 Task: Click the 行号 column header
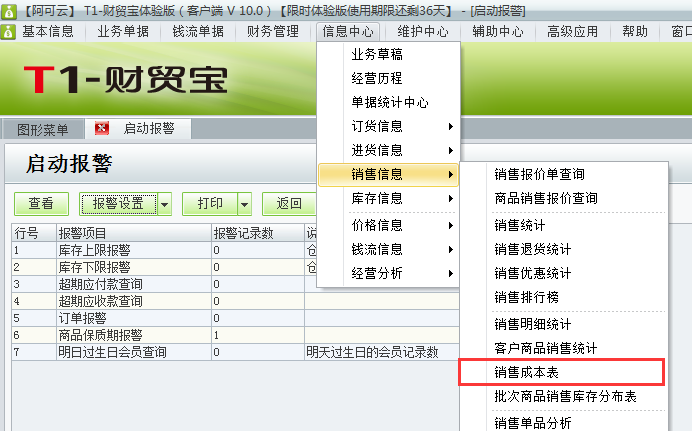point(34,232)
